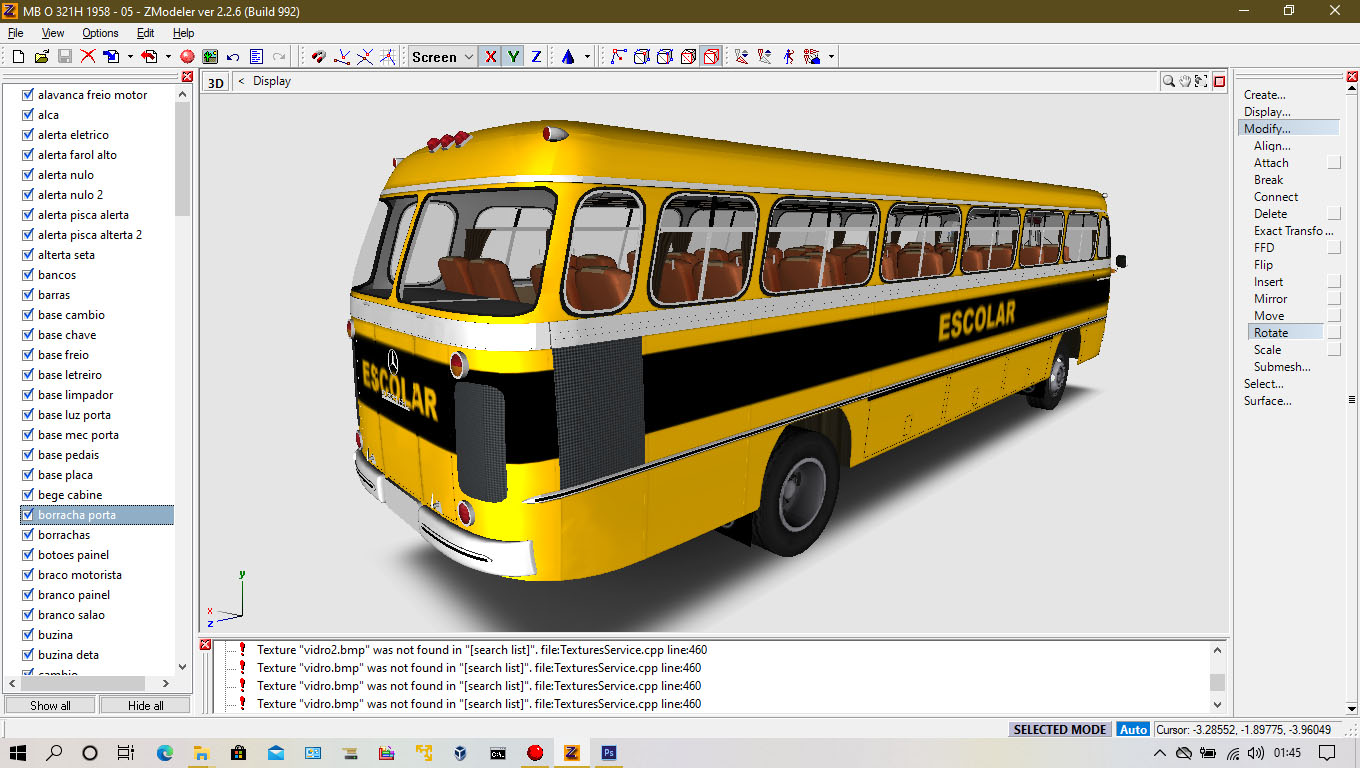Image resolution: width=1360 pixels, height=768 pixels.
Task: Click the Hide all button
Action: (145, 705)
